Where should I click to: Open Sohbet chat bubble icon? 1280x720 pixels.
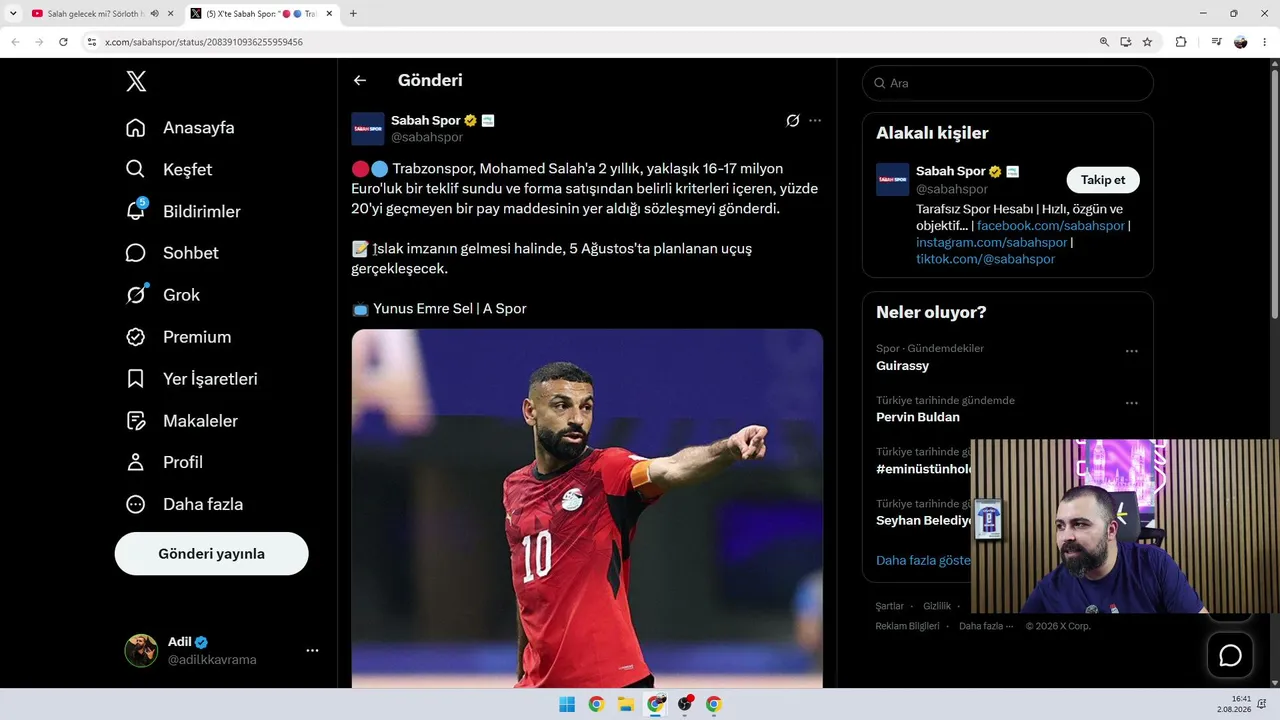[x=136, y=253]
